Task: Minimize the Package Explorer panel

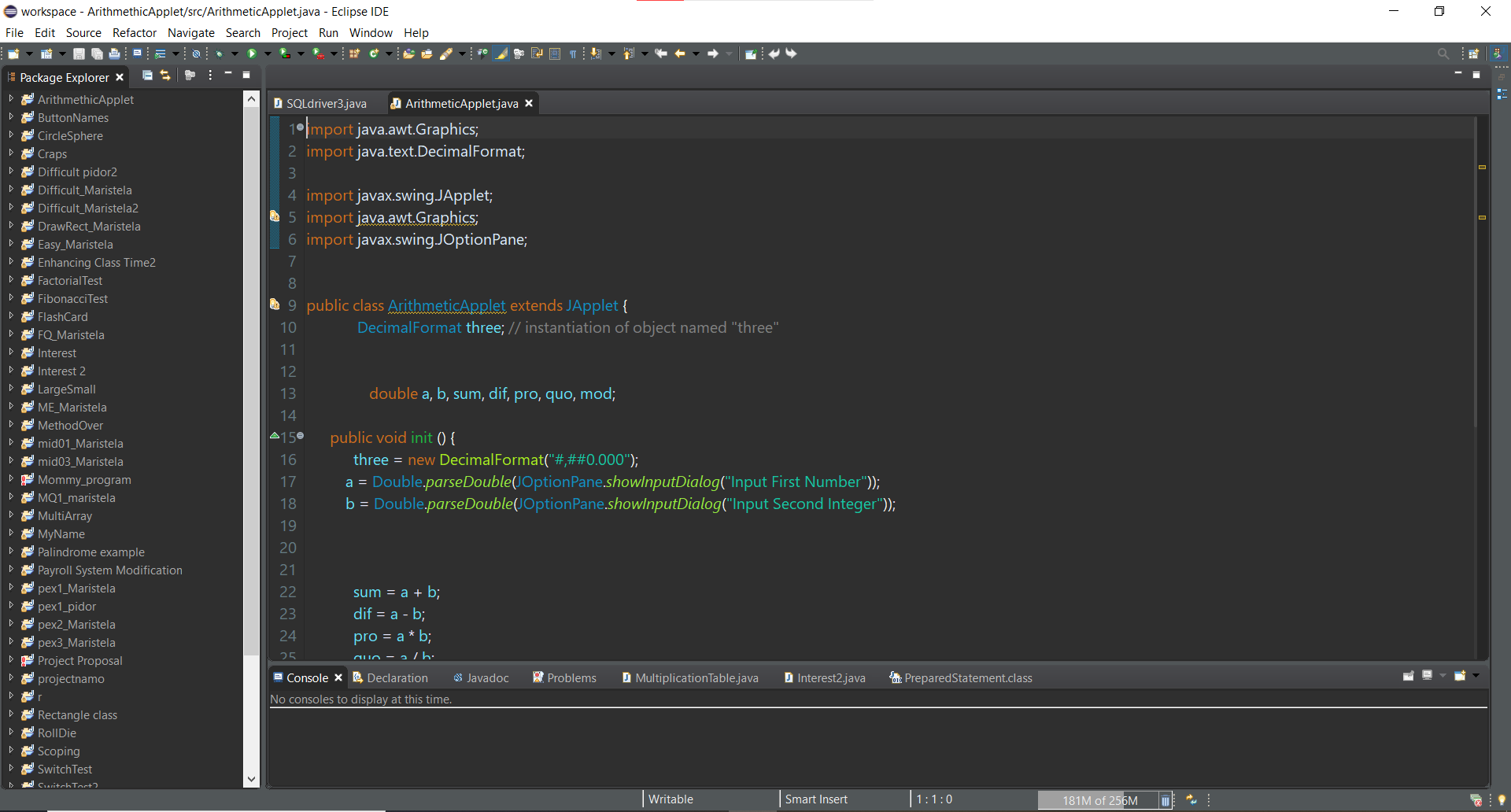Action: pyautogui.click(x=228, y=75)
